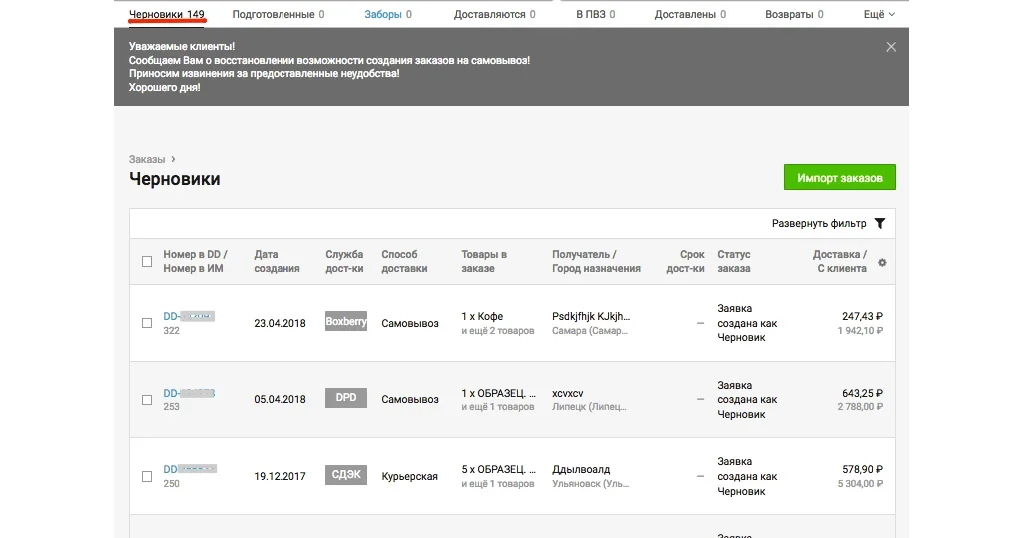Click delivery price 578,90 ₽

[x=862, y=469]
